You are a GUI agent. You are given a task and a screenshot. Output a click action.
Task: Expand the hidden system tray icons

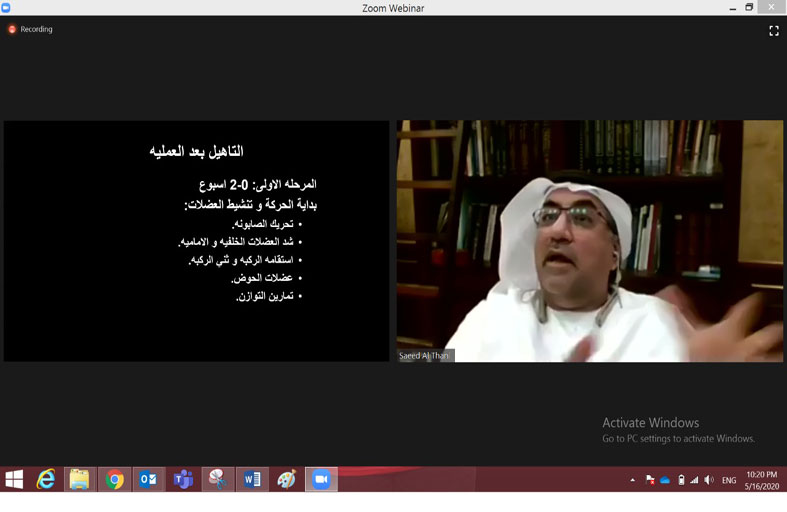coord(632,480)
